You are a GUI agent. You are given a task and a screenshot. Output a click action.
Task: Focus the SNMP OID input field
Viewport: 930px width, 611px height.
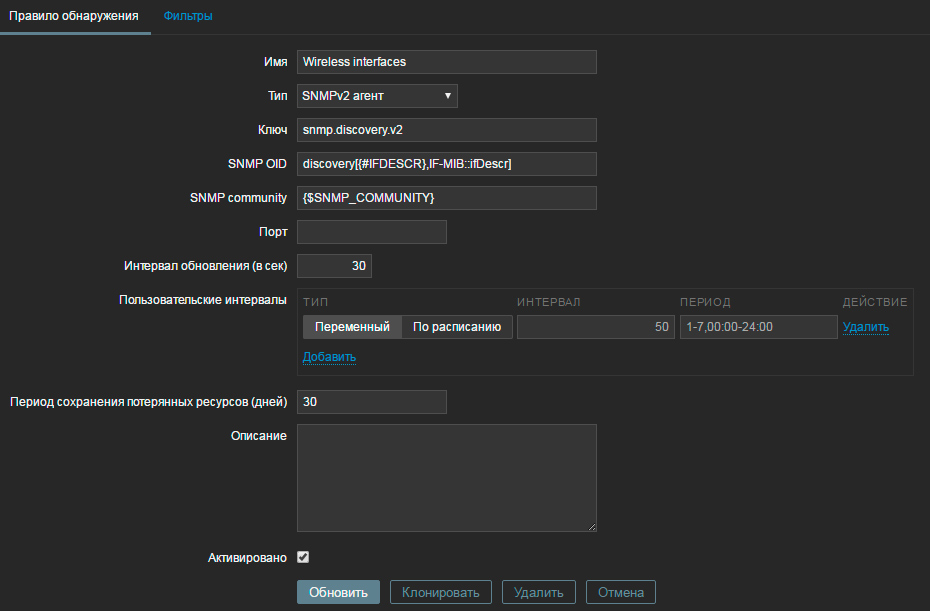pos(446,164)
